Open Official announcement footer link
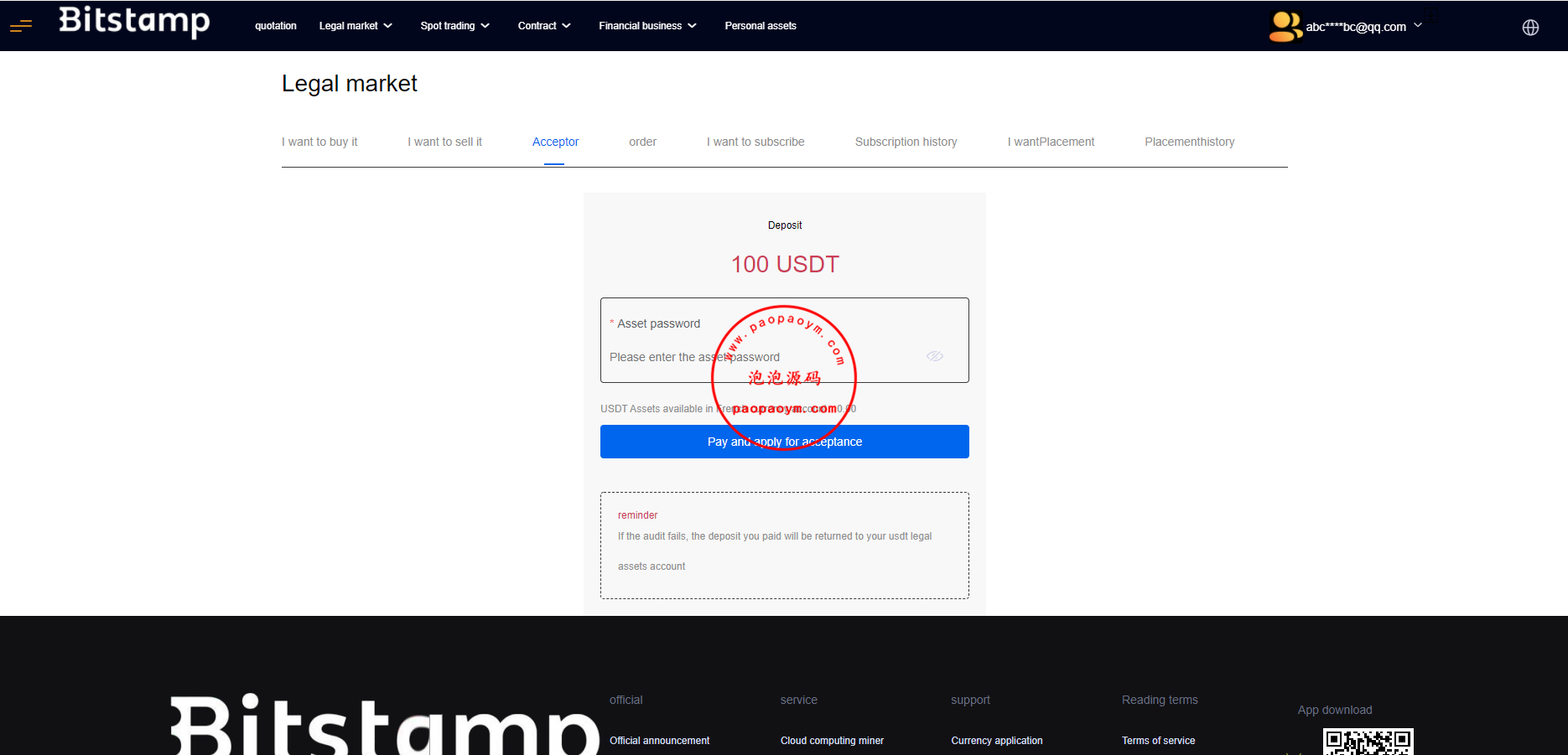The image size is (1568, 755). (659, 741)
